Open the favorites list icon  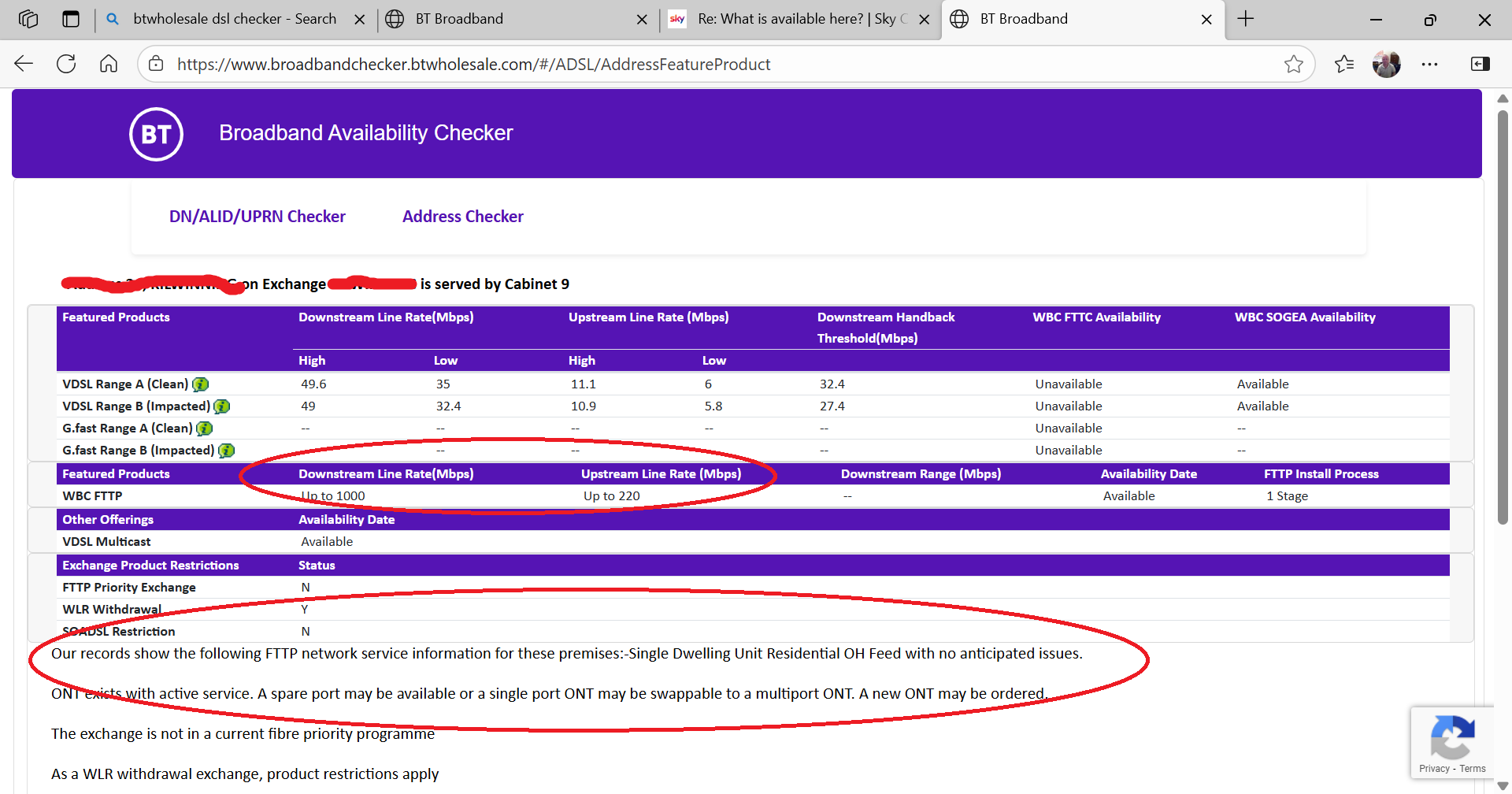tap(1344, 65)
